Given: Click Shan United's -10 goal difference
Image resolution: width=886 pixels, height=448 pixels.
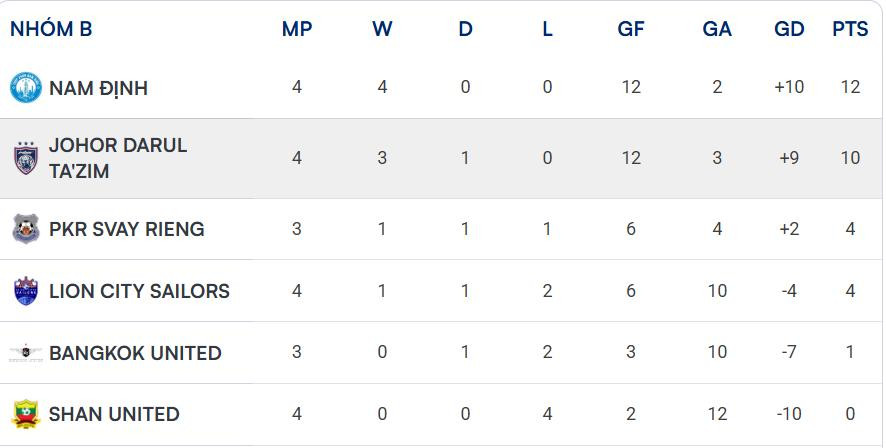Looking at the screenshot, I should pyautogui.click(x=790, y=414).
